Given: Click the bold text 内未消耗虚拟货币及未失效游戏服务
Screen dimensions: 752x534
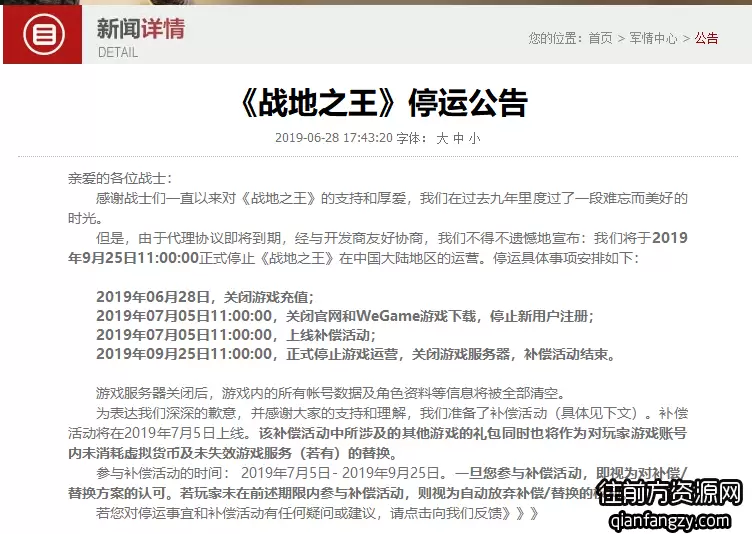Looking at the screenshot, I should pyautogui.click(x=180, y=453).
